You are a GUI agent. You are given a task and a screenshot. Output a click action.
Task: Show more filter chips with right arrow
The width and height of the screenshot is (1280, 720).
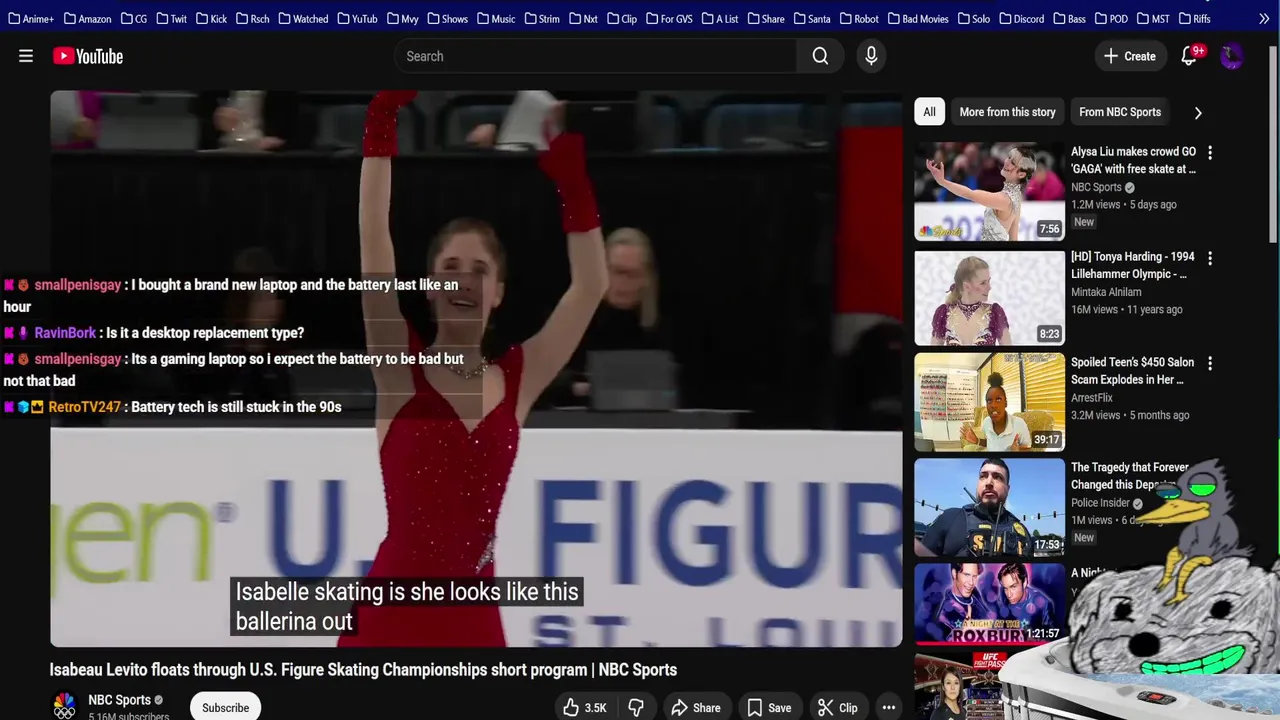[1198, 112]
